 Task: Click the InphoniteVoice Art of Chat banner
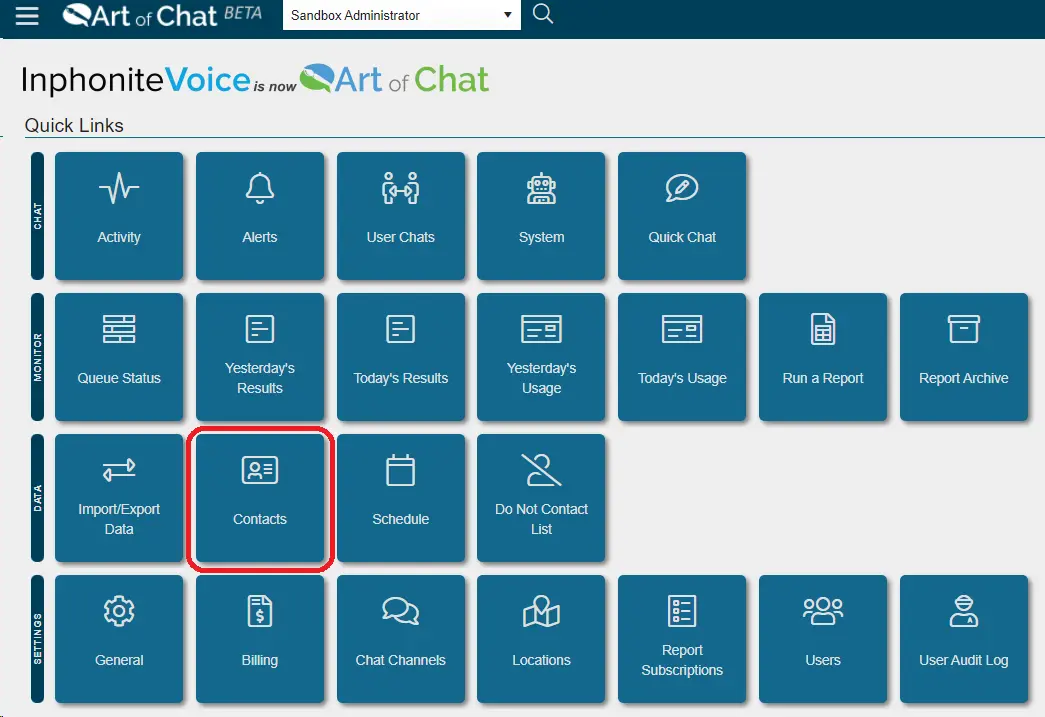click(255, 79)
